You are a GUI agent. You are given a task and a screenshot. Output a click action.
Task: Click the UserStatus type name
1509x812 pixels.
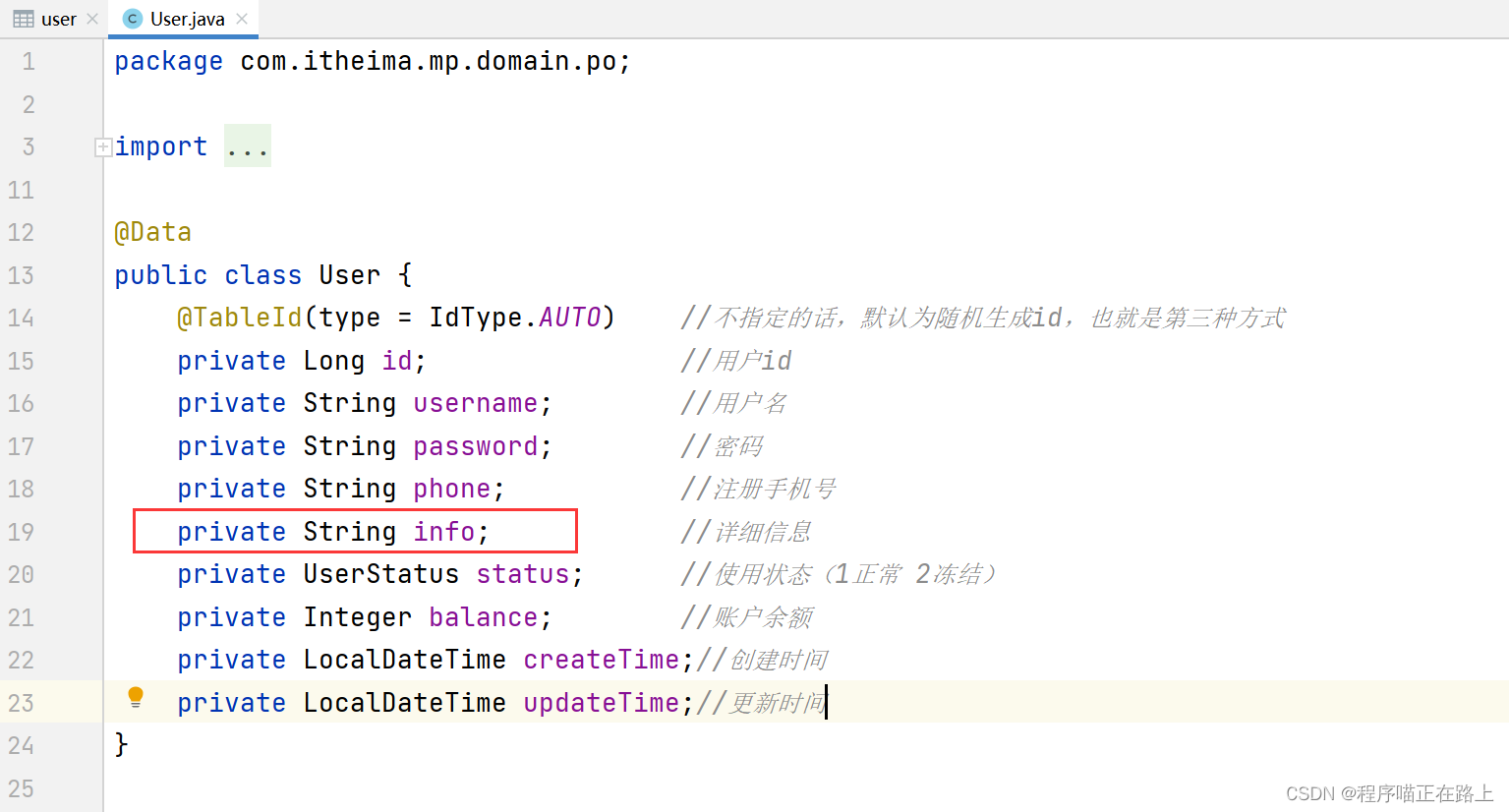coord(381,574)
